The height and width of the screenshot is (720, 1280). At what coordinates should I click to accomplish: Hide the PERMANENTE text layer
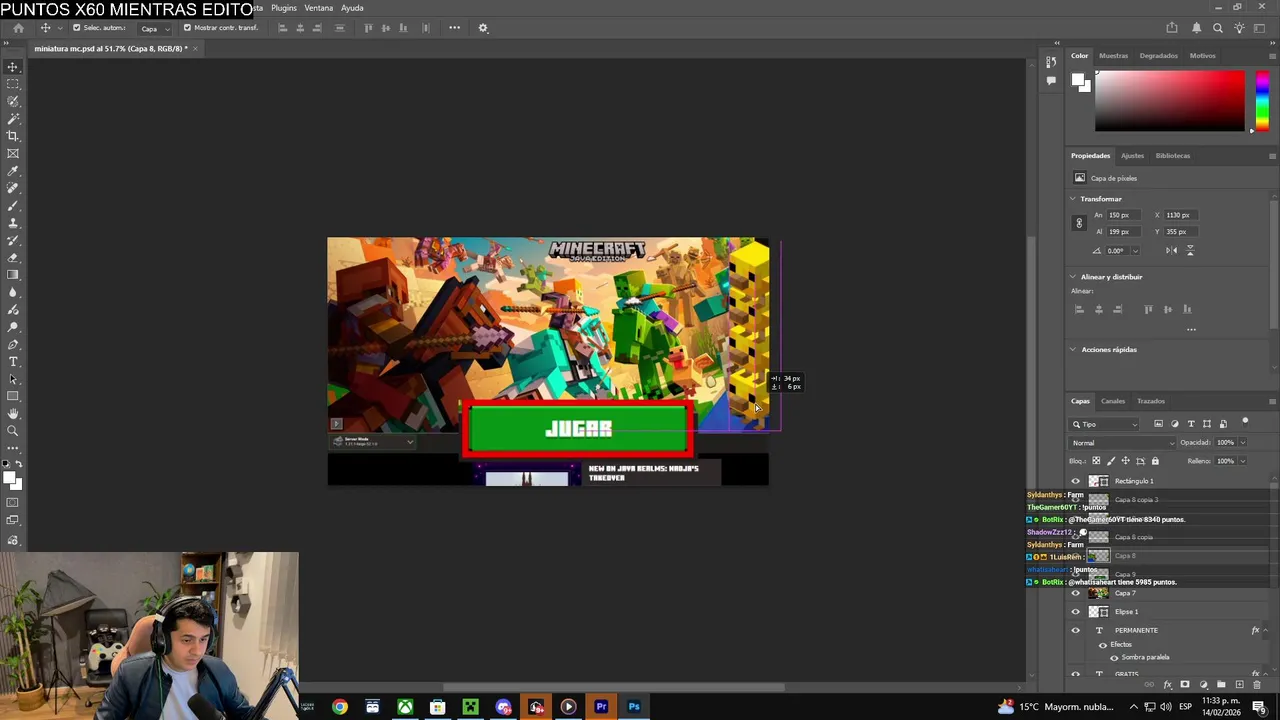1076,630
